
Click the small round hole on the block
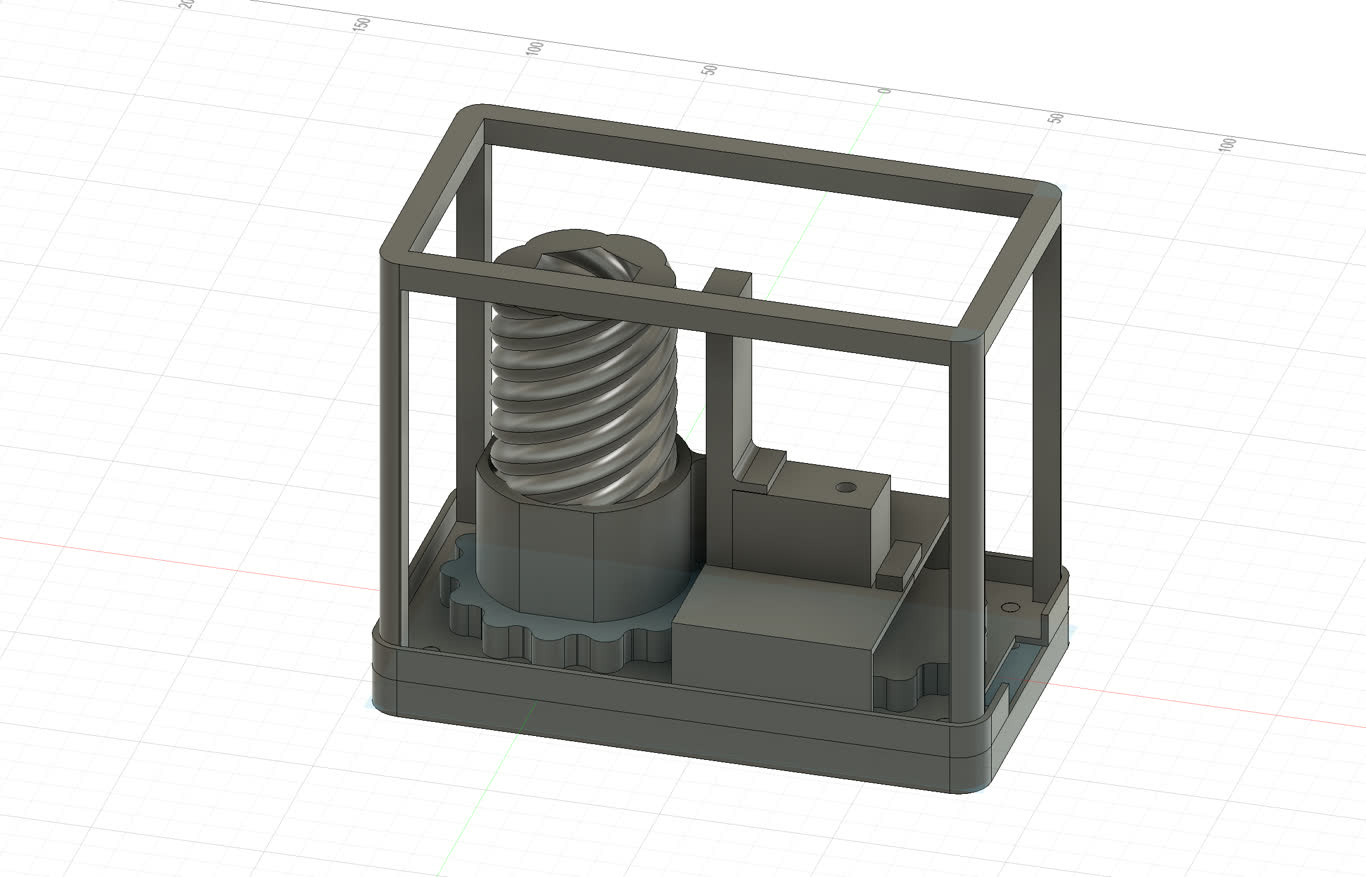coord(847,487)
